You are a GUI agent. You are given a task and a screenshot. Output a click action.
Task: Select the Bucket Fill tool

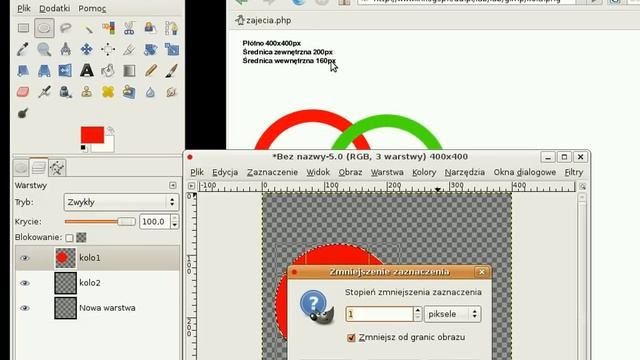(108, 71)
